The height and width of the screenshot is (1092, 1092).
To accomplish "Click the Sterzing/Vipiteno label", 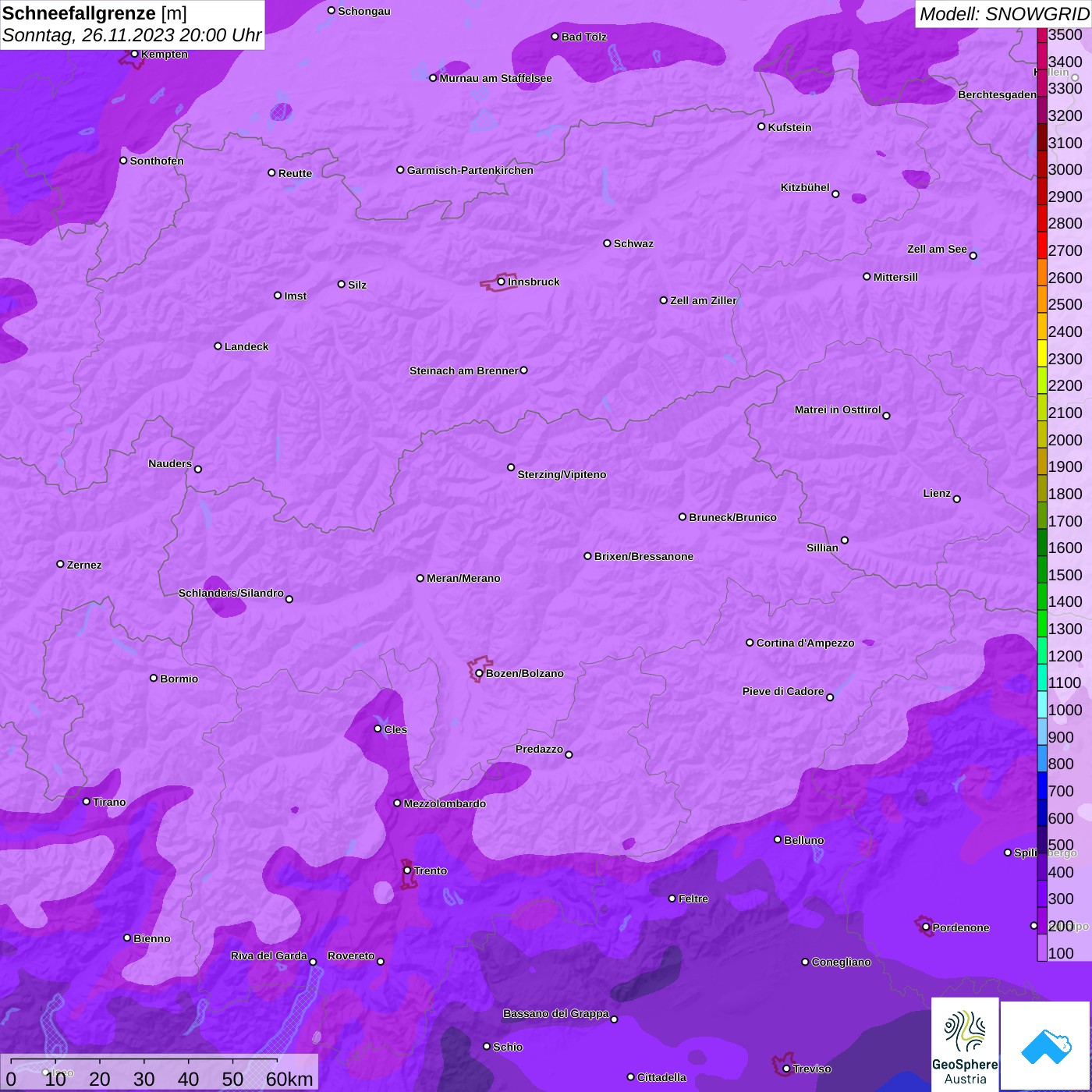I will (562, 474).
